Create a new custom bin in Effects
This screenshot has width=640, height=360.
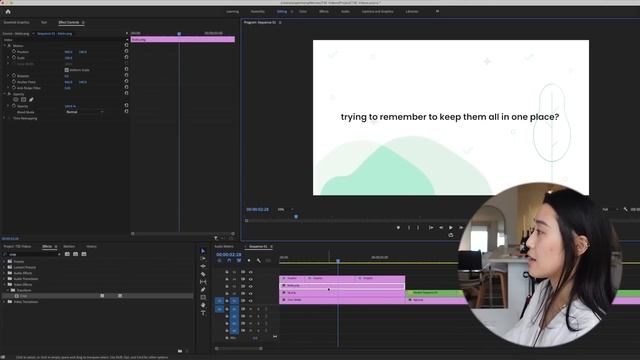180,351
